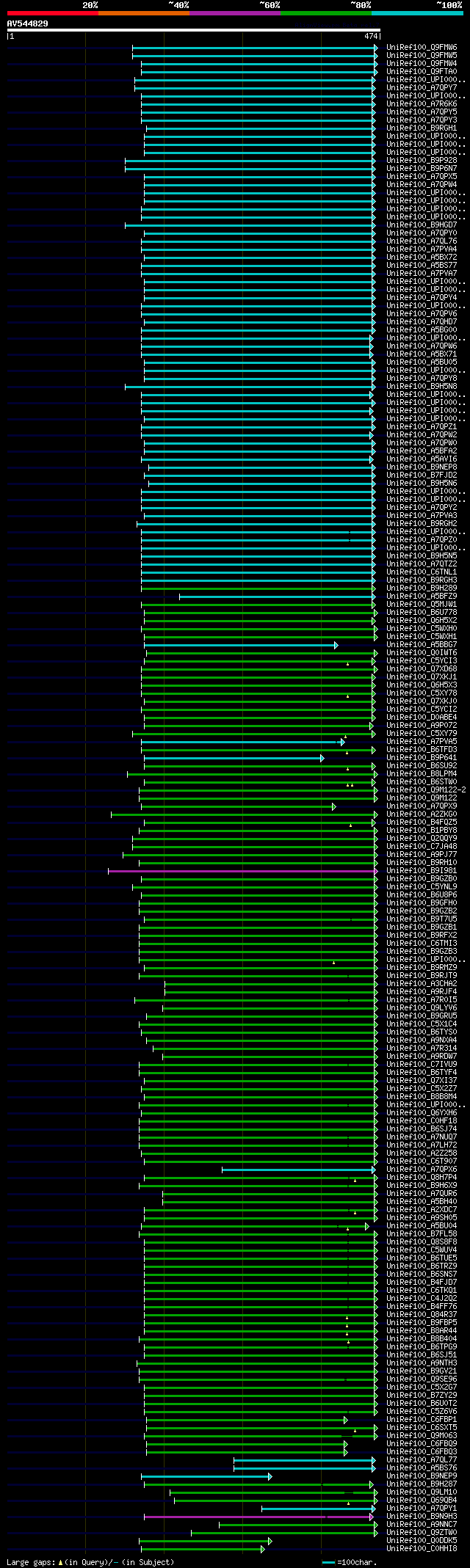Select hit label UniRef100_A5BX72

422,258
